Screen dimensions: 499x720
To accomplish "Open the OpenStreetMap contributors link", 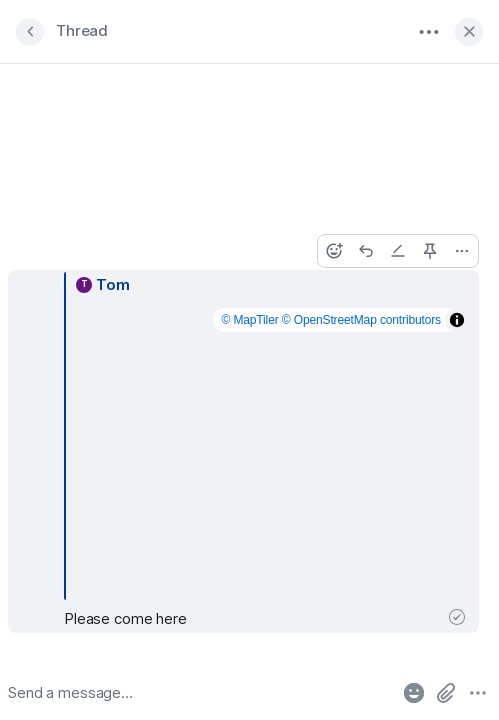I will 361,320.
